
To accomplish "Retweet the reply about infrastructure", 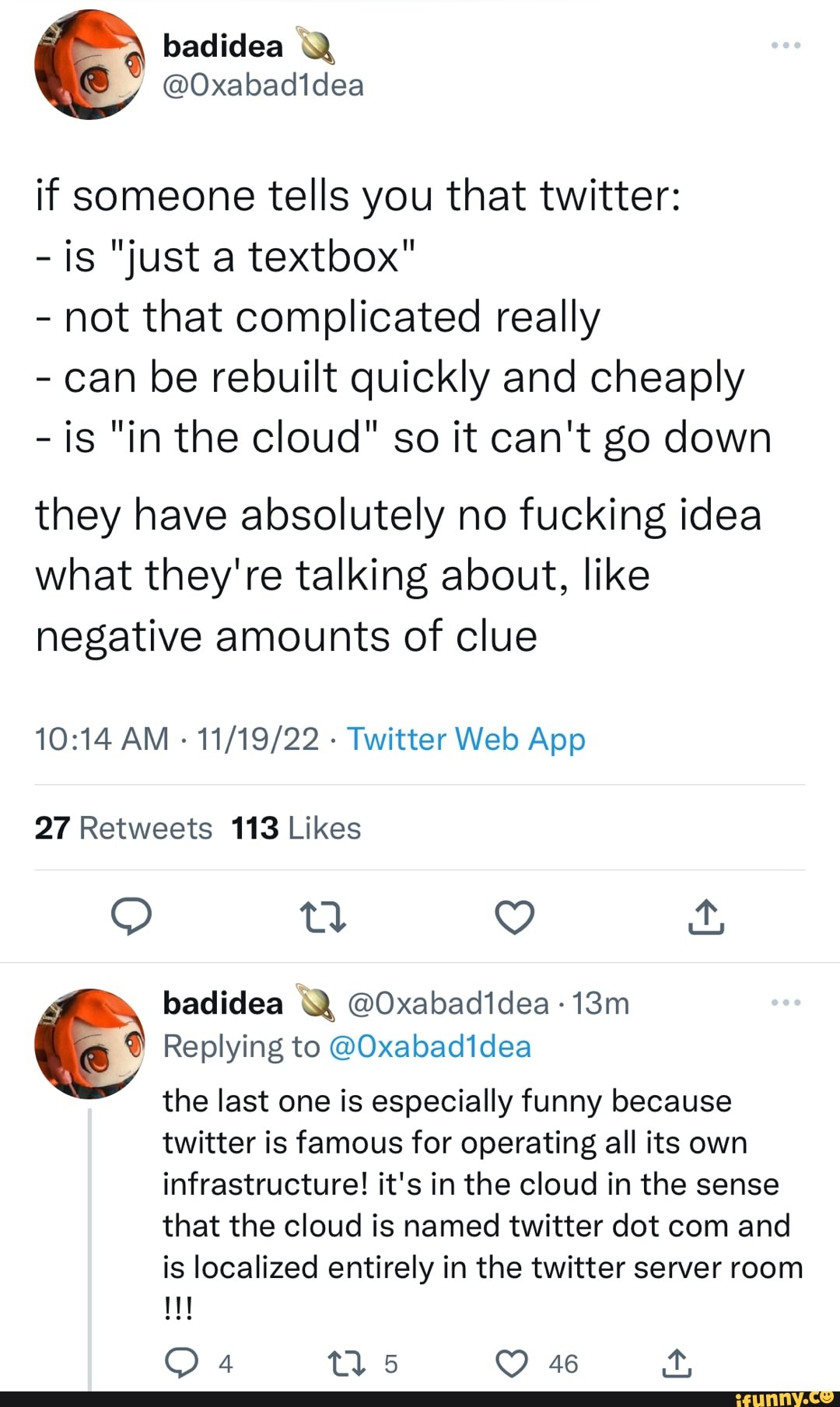I will (341, 1363).
